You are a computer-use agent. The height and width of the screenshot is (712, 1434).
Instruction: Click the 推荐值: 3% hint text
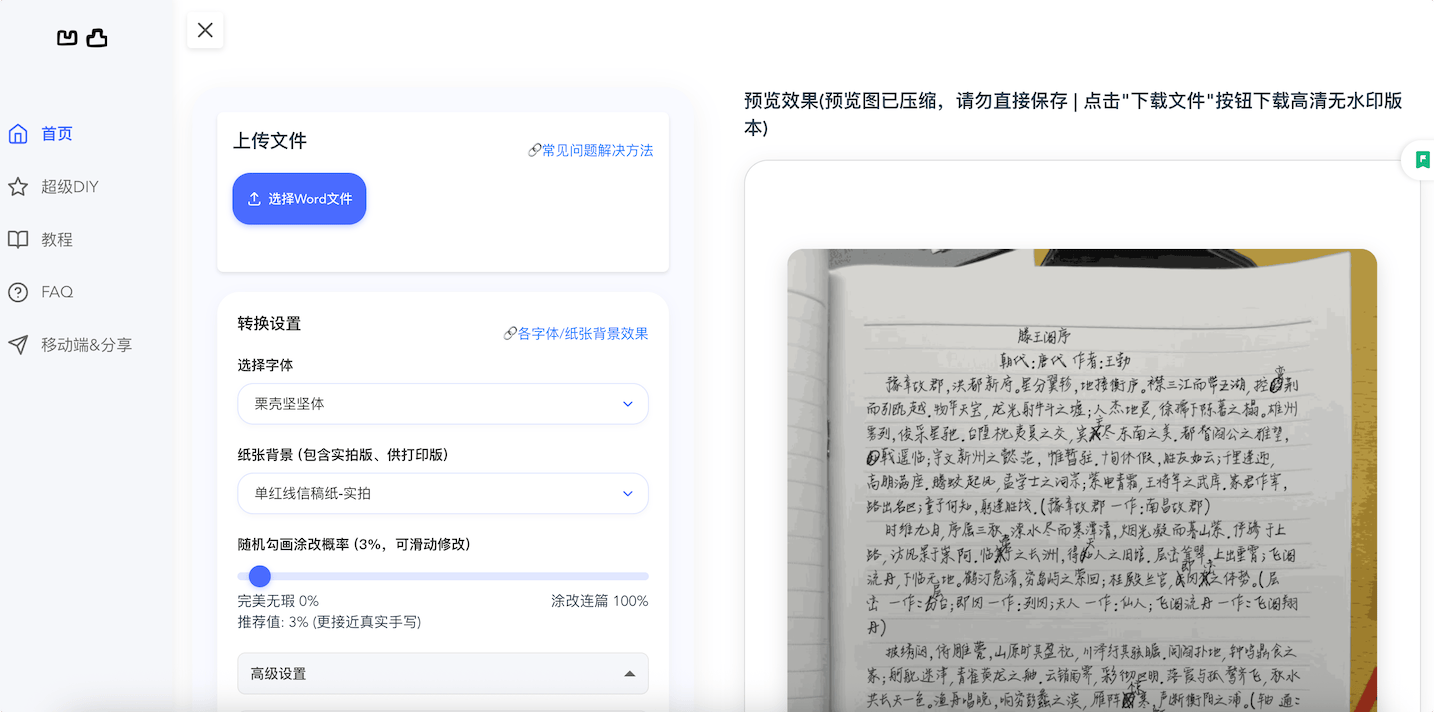(x=329, y=622)
